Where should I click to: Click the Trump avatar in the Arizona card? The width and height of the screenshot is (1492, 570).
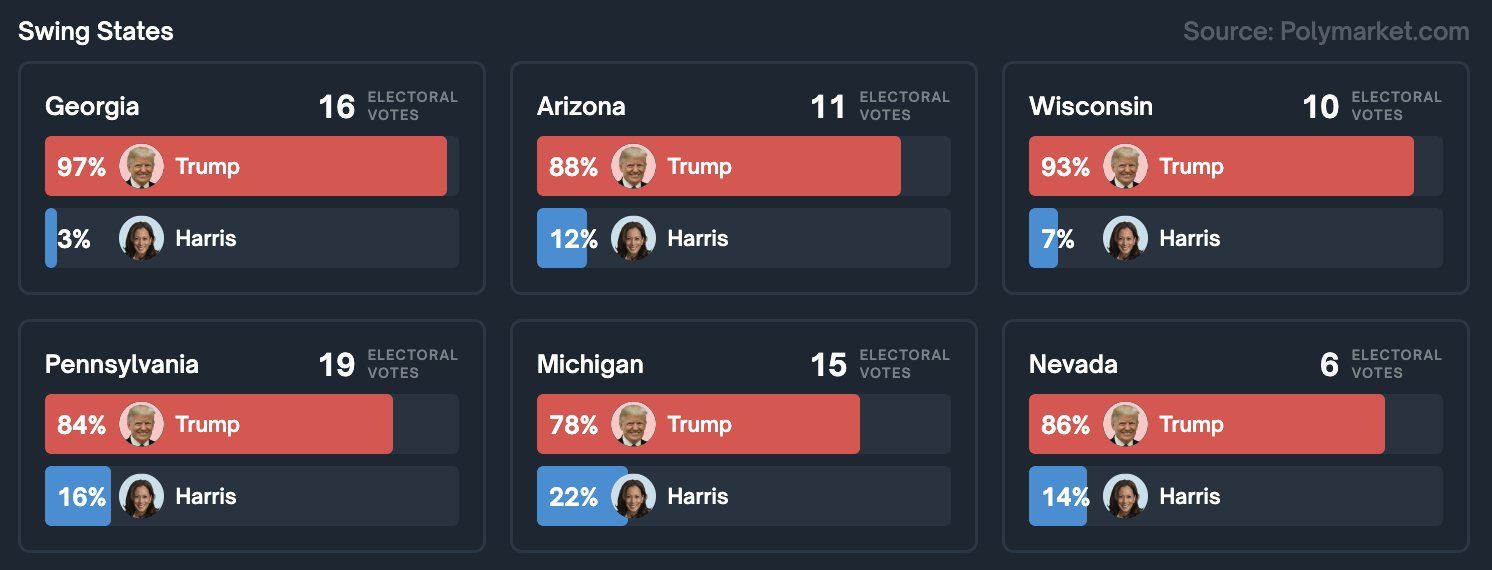tap(633, 166)
